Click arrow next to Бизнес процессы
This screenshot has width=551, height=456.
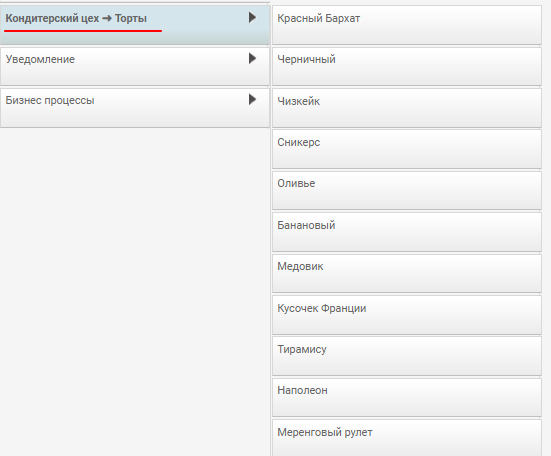[x=252, y=99]
